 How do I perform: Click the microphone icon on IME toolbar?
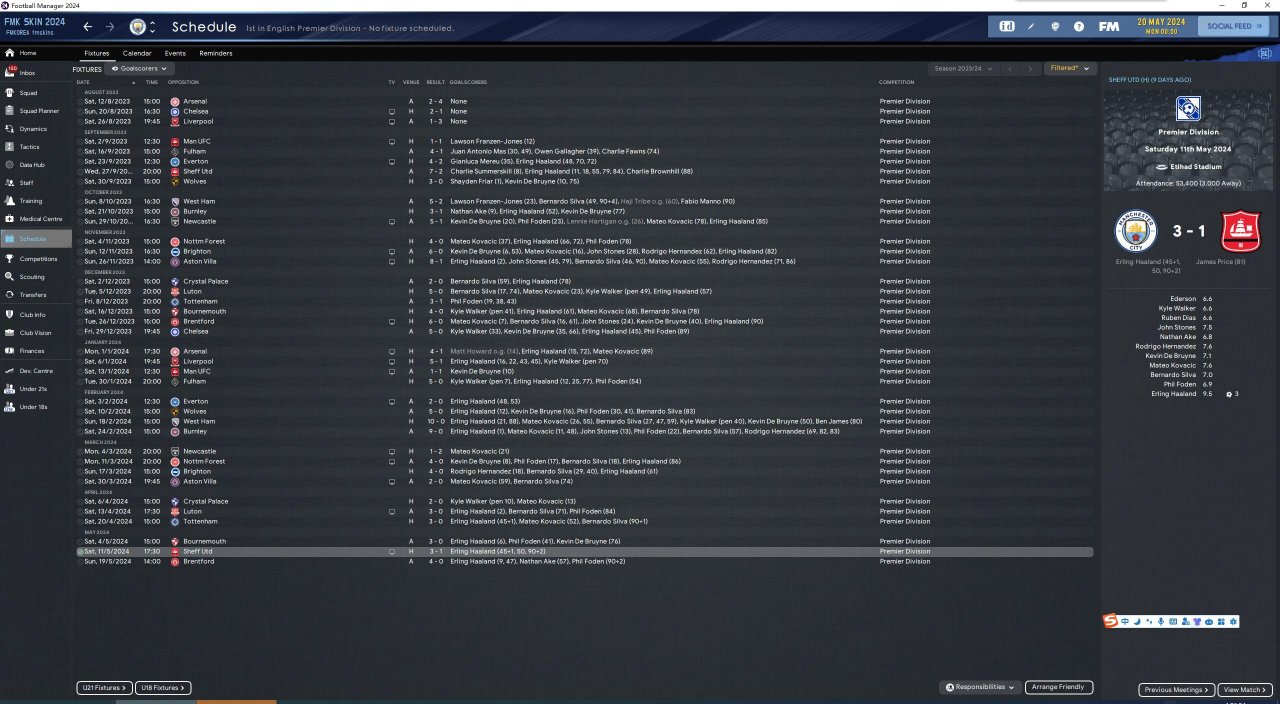[1160, 622]
